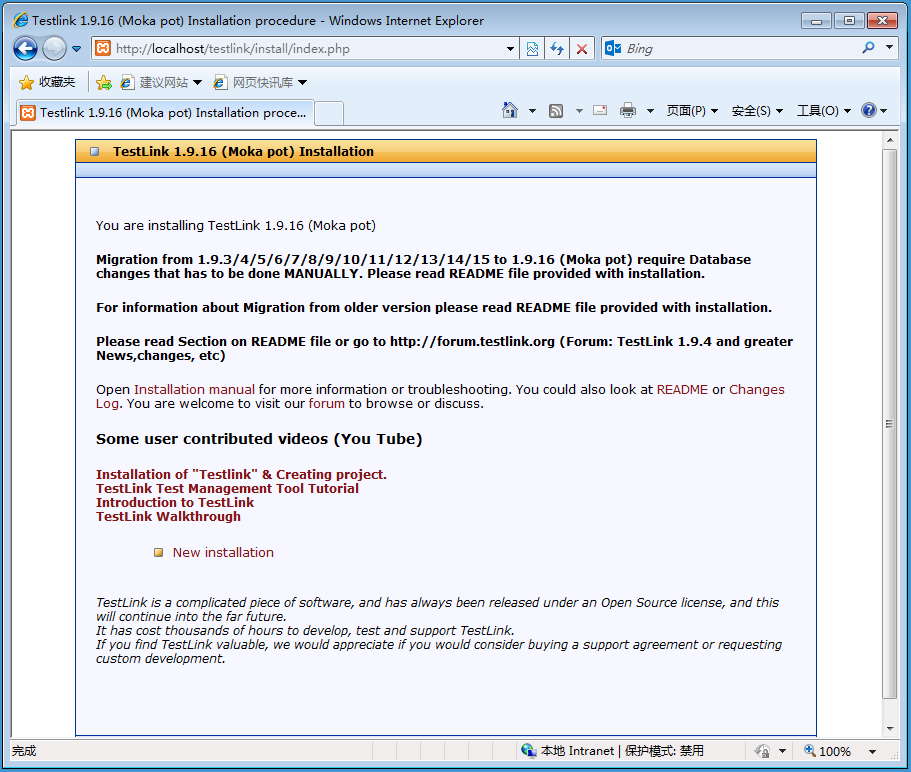Open recent pages dropdown next to Forward
The height and width of the screenshot is (772, 911).
tap(76, 49)
